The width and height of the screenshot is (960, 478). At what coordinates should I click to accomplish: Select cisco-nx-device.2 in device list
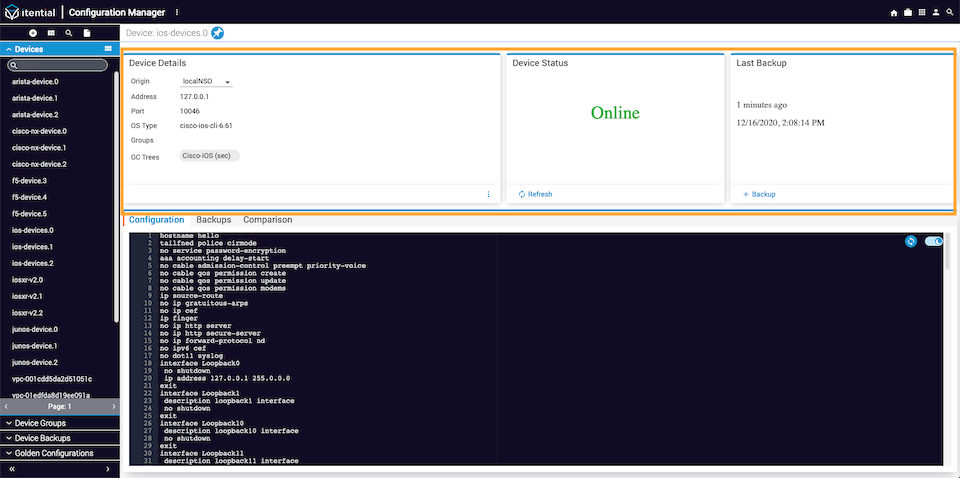39,164
